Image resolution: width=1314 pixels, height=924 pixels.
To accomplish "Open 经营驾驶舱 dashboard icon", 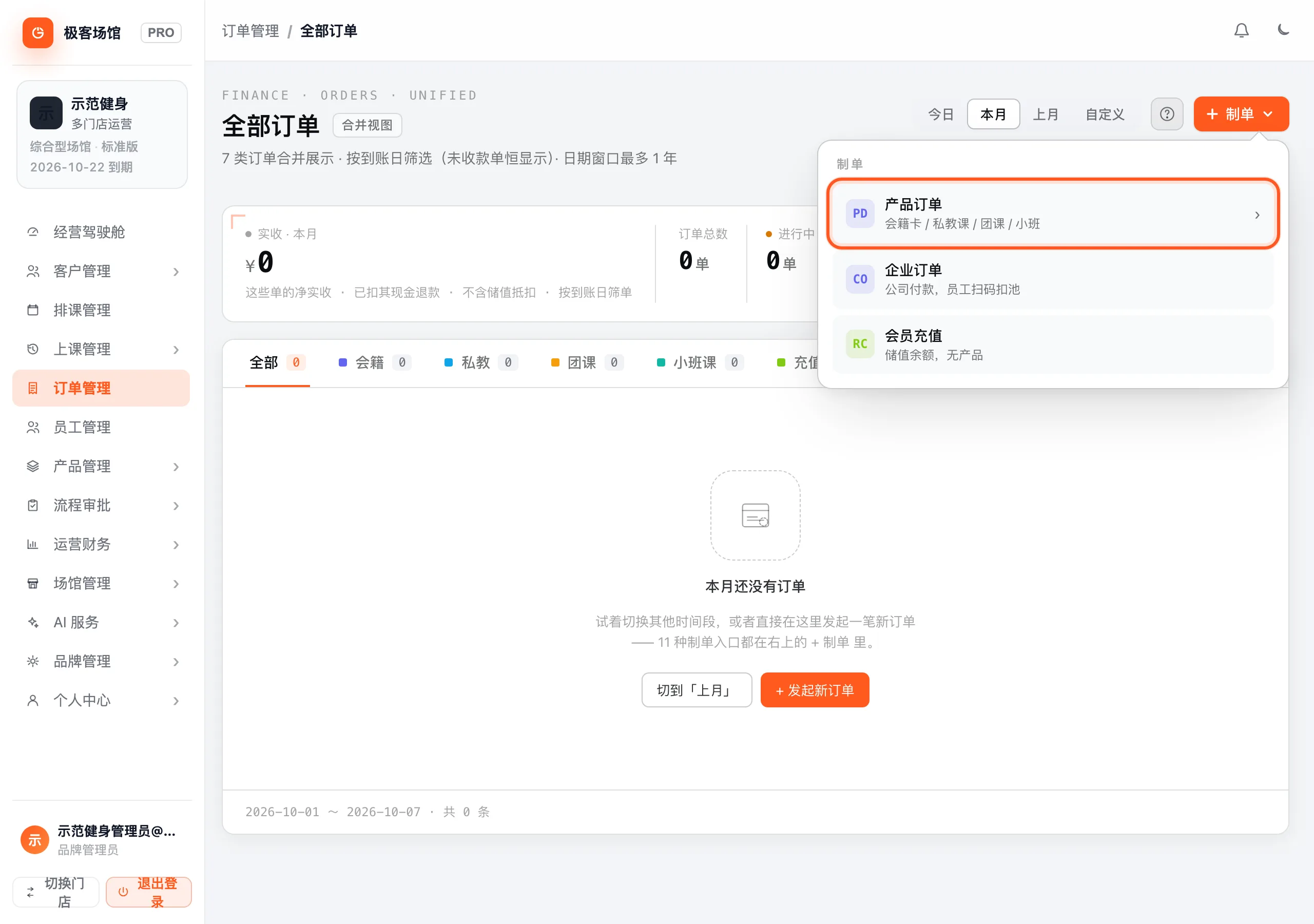I will point(33,233).
